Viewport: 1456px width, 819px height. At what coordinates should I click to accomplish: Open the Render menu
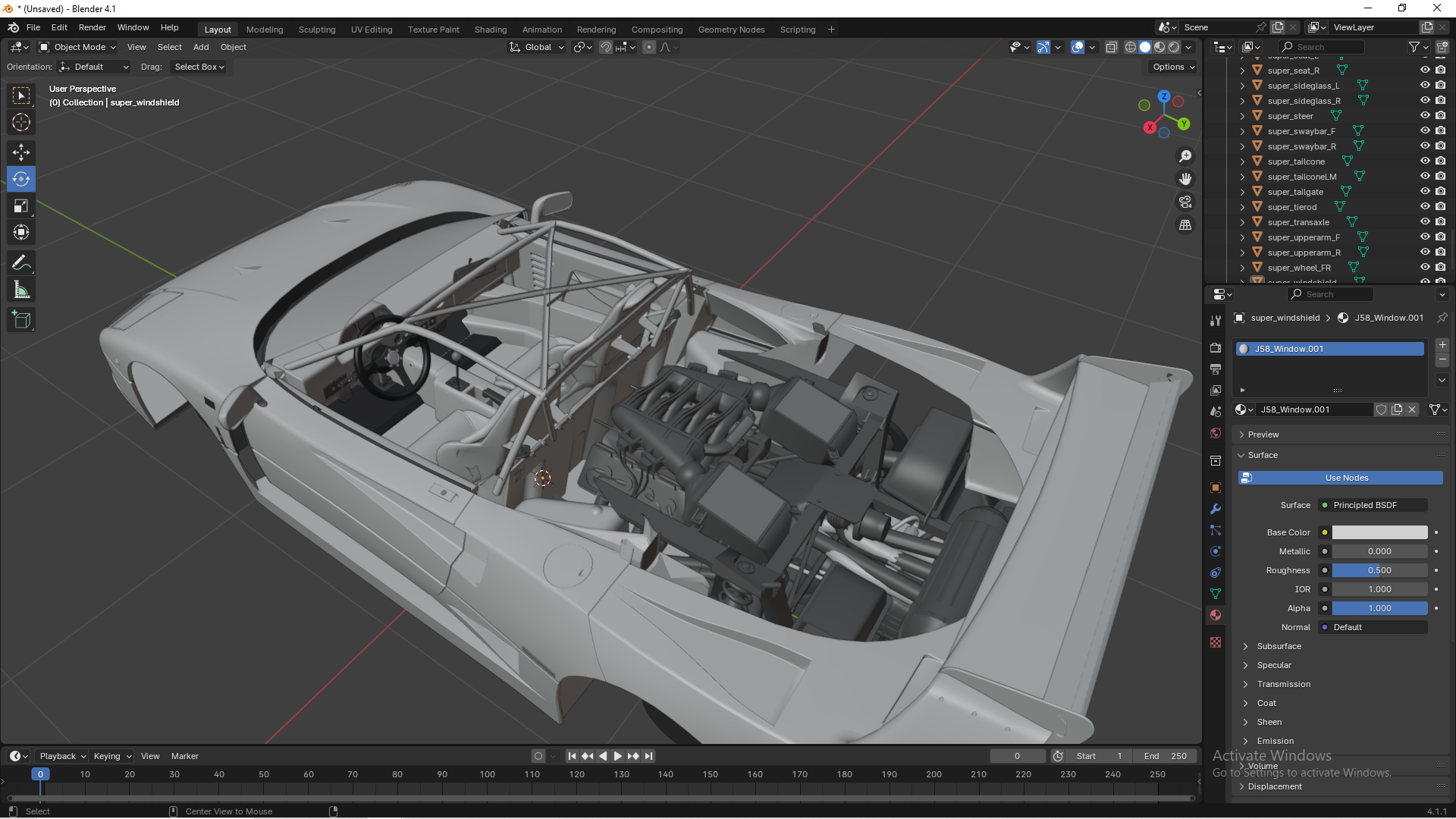[92, 27]
